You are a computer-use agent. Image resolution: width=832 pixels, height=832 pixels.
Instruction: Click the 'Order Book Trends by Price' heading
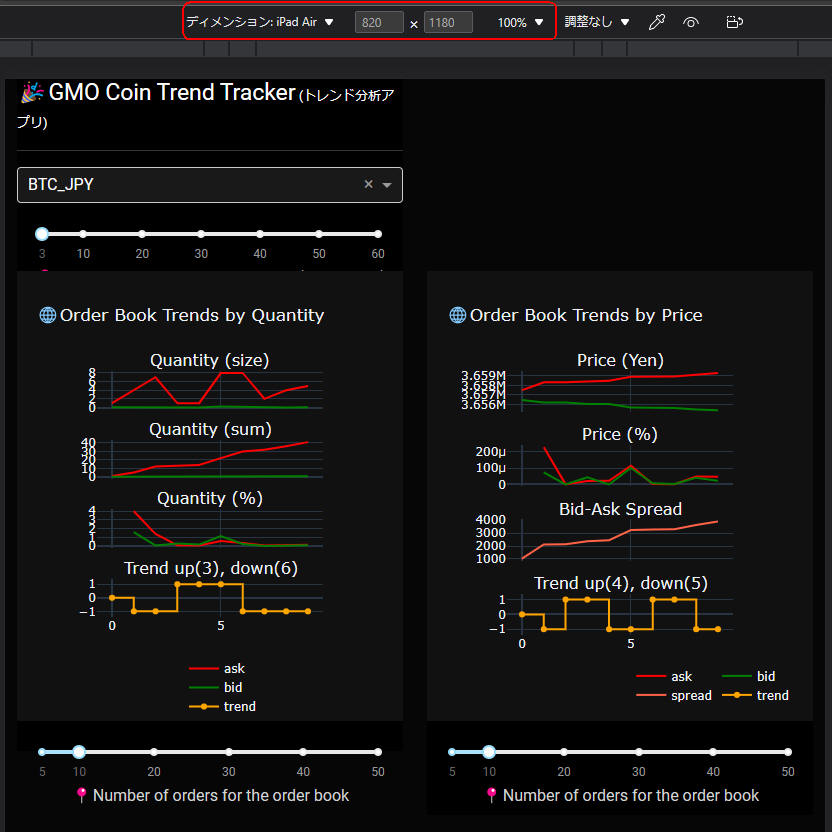click(586, 315)
